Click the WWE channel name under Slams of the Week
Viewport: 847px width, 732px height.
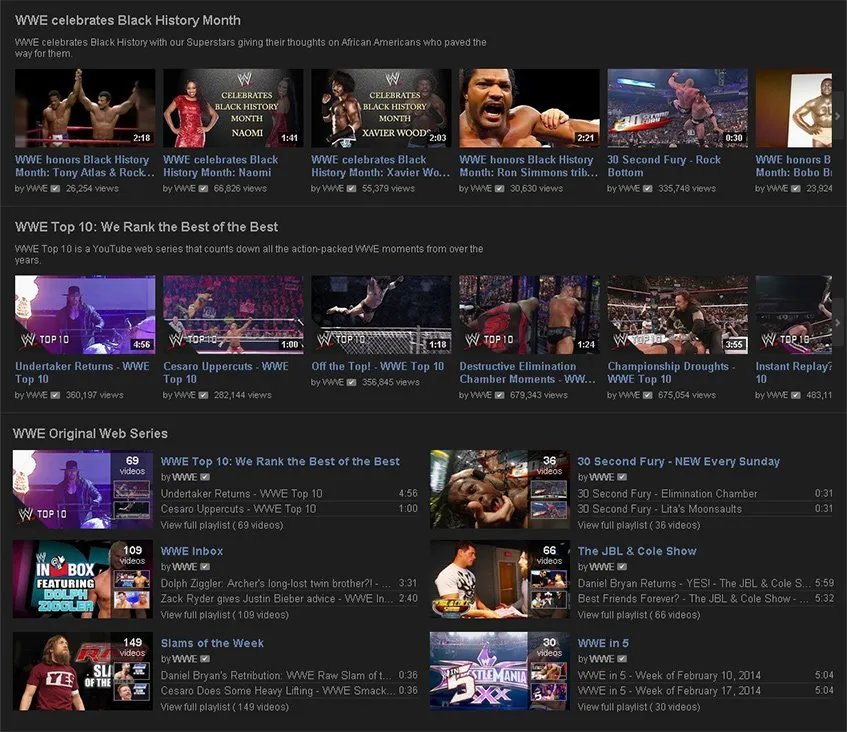(184, 659)
